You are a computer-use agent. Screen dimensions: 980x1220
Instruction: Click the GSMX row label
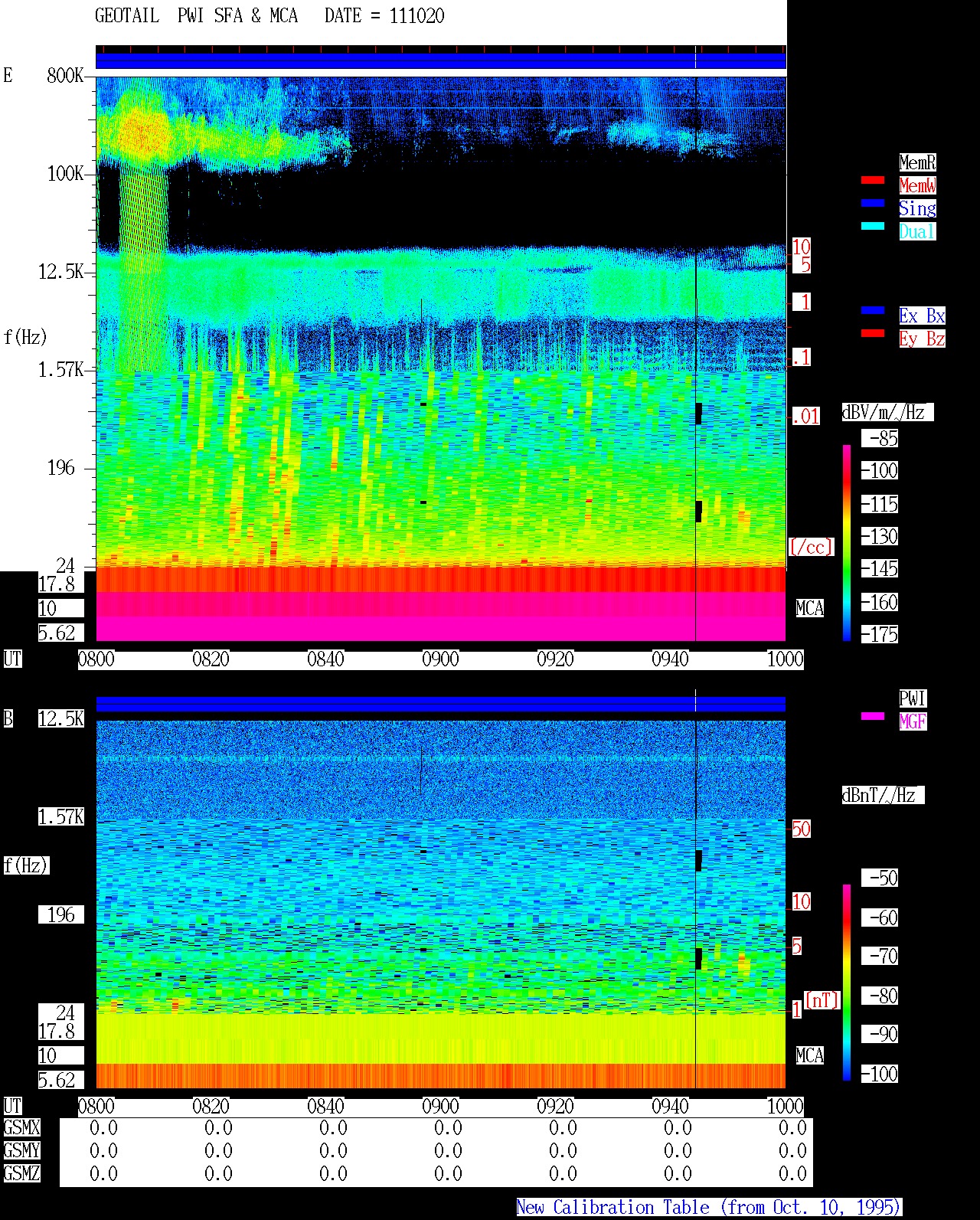22,1128
